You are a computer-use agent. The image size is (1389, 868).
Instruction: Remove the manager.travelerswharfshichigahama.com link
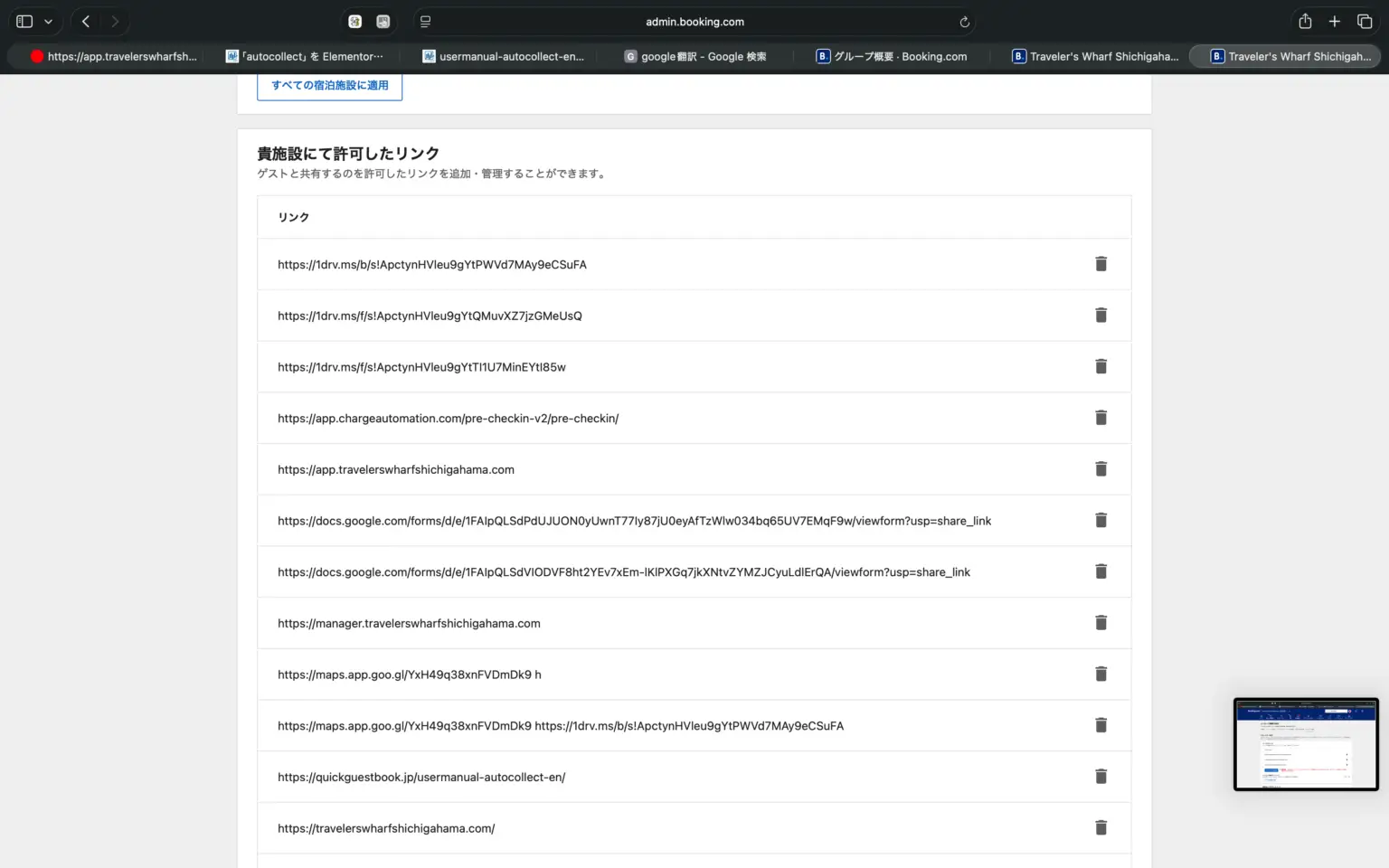(x=1101, y=623)
